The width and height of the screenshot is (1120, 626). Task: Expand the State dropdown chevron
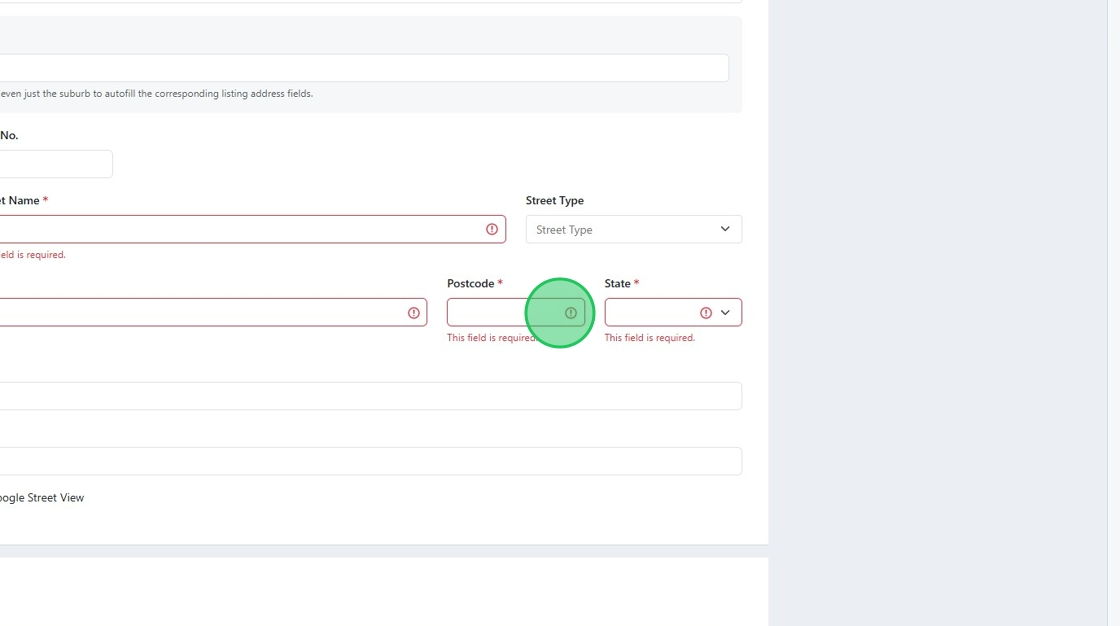(725, 313)
